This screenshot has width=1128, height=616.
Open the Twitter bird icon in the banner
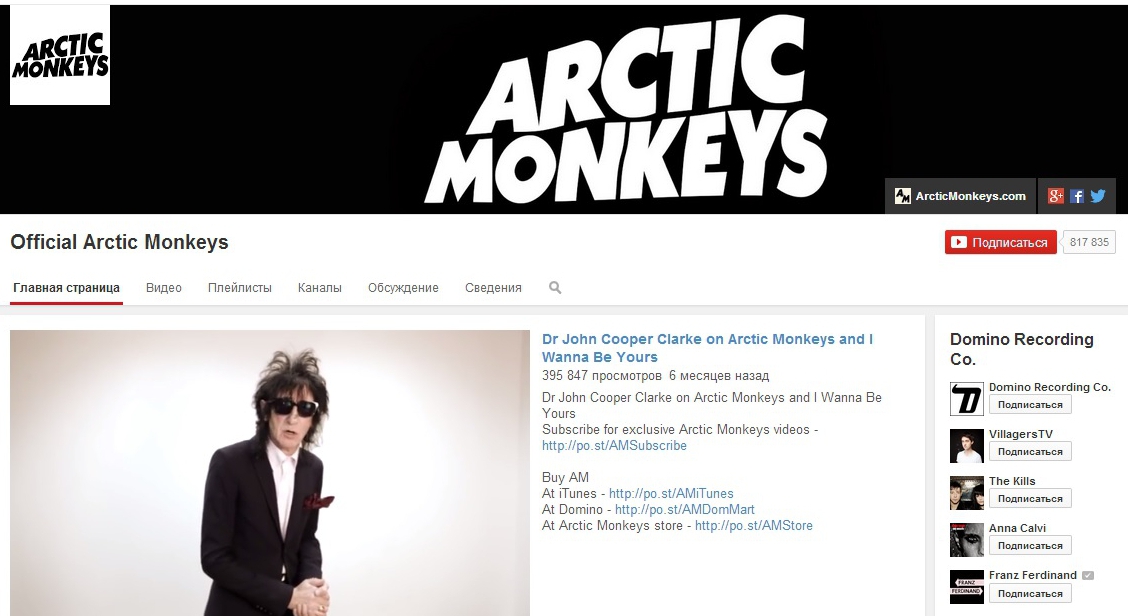[x=1098, y=196]
